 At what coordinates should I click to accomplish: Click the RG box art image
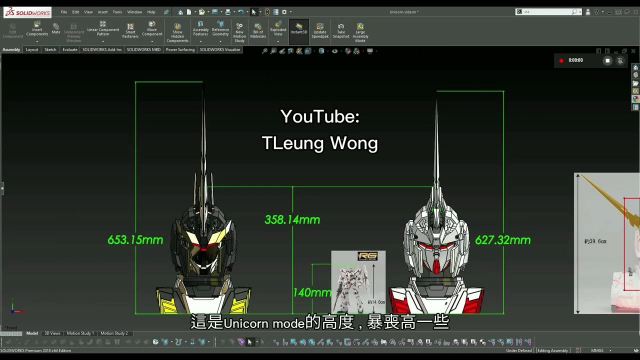coord(358,282)
